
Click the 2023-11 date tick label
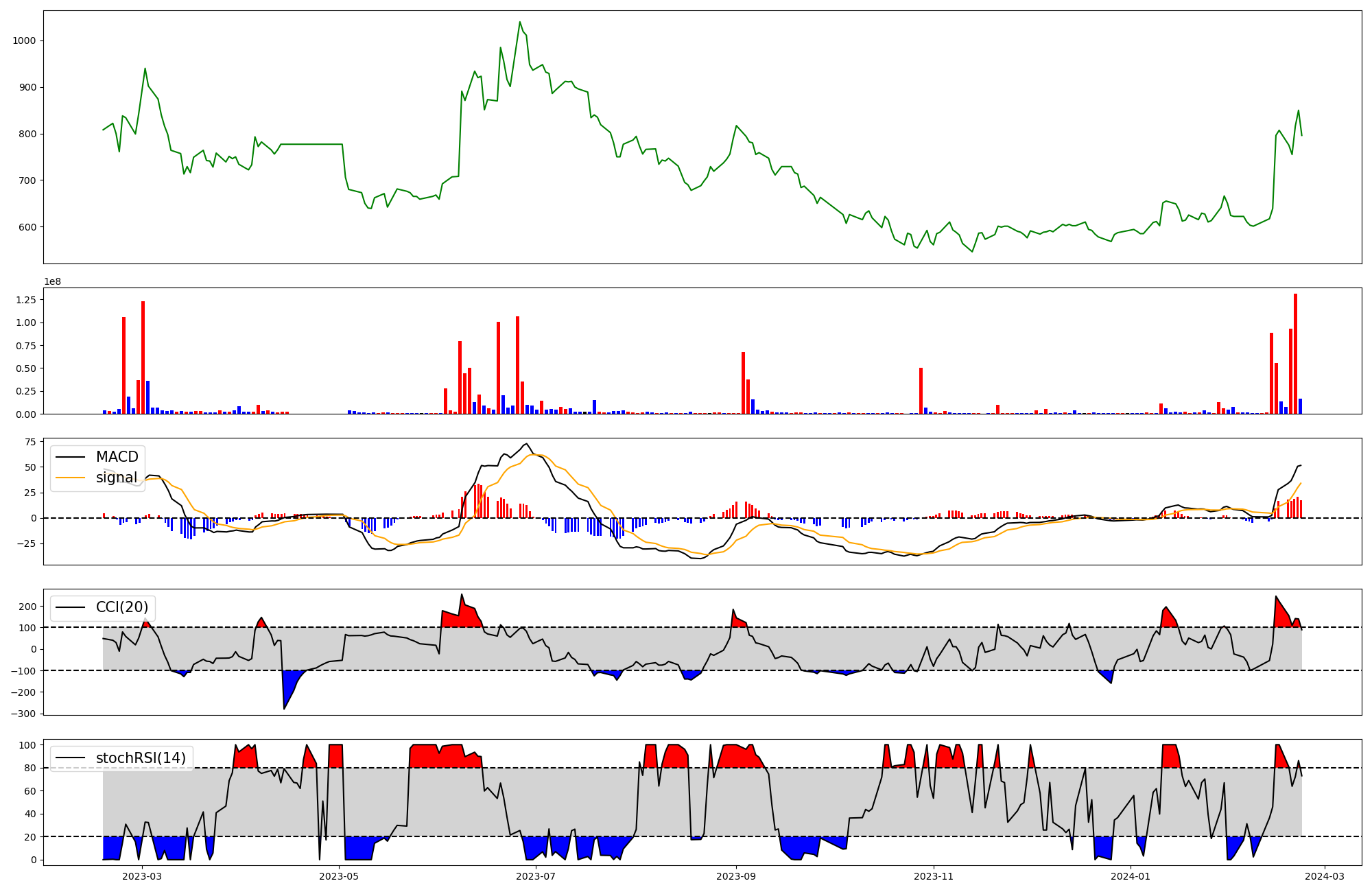933,876
